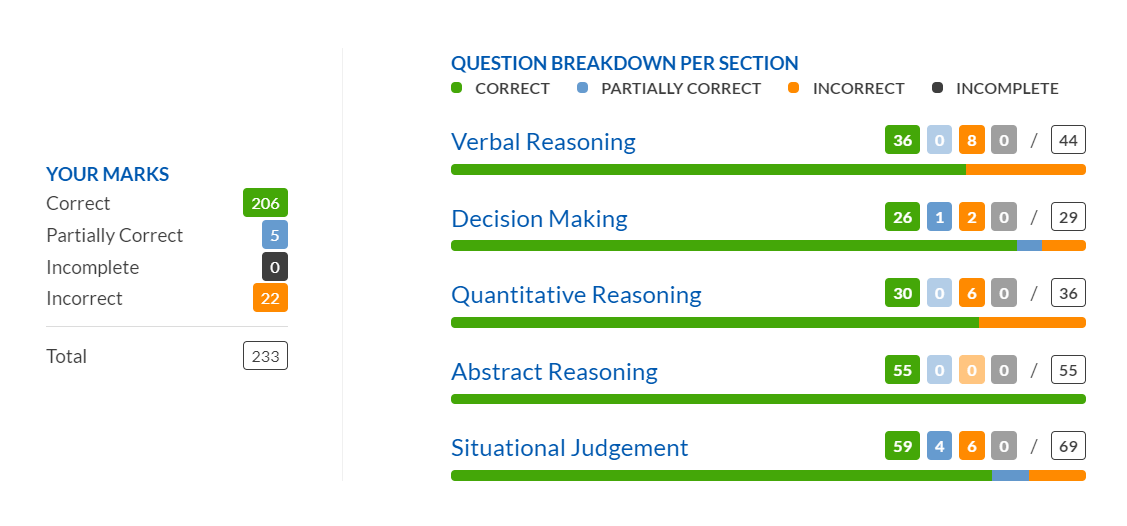Click the orange 22 incorrect marks badge
The width and height of the screenshot is (1127, 526).
pos(270,297)
